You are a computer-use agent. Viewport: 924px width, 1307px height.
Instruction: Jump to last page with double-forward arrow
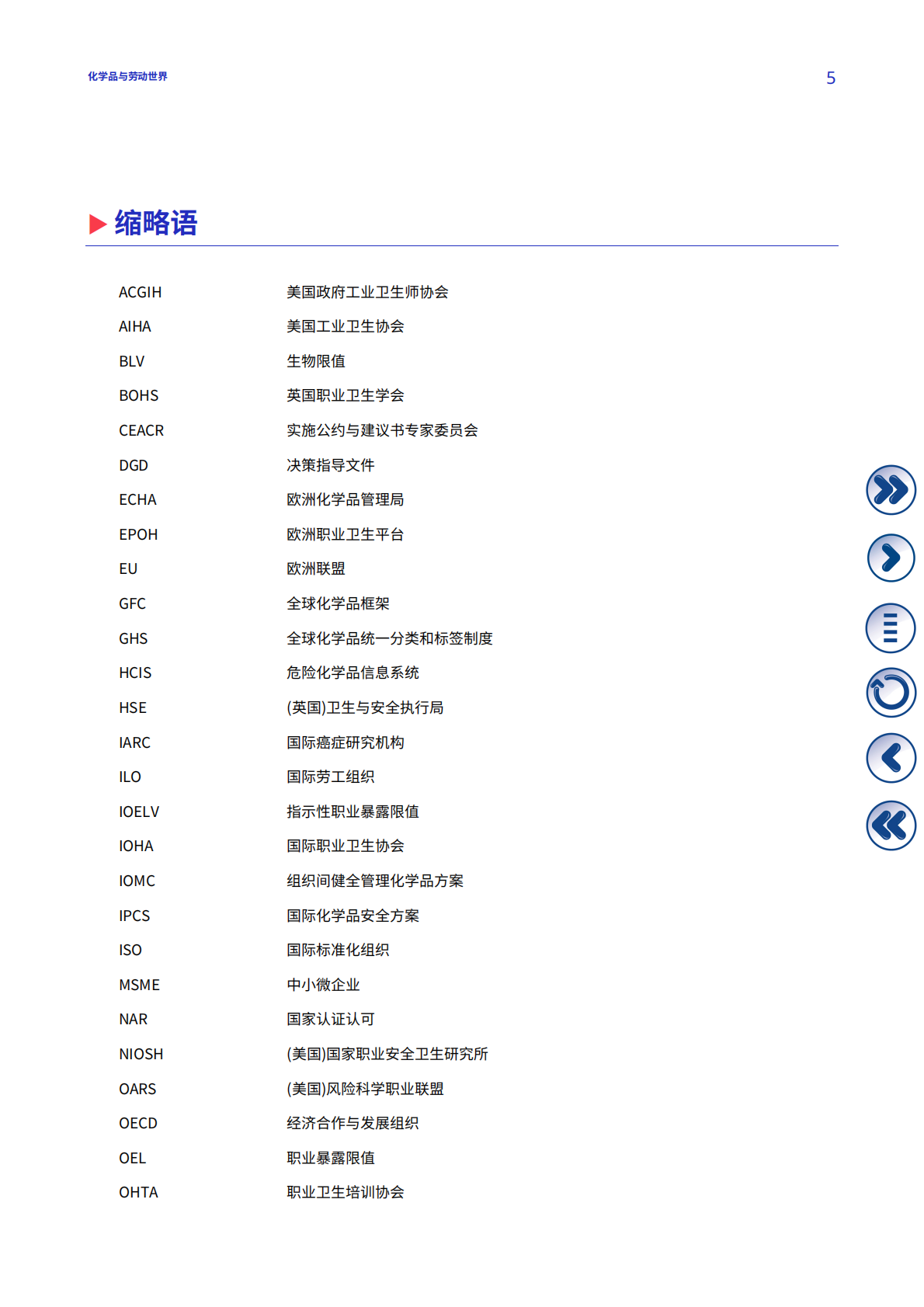pyautogui.click(x=891, y=490)
